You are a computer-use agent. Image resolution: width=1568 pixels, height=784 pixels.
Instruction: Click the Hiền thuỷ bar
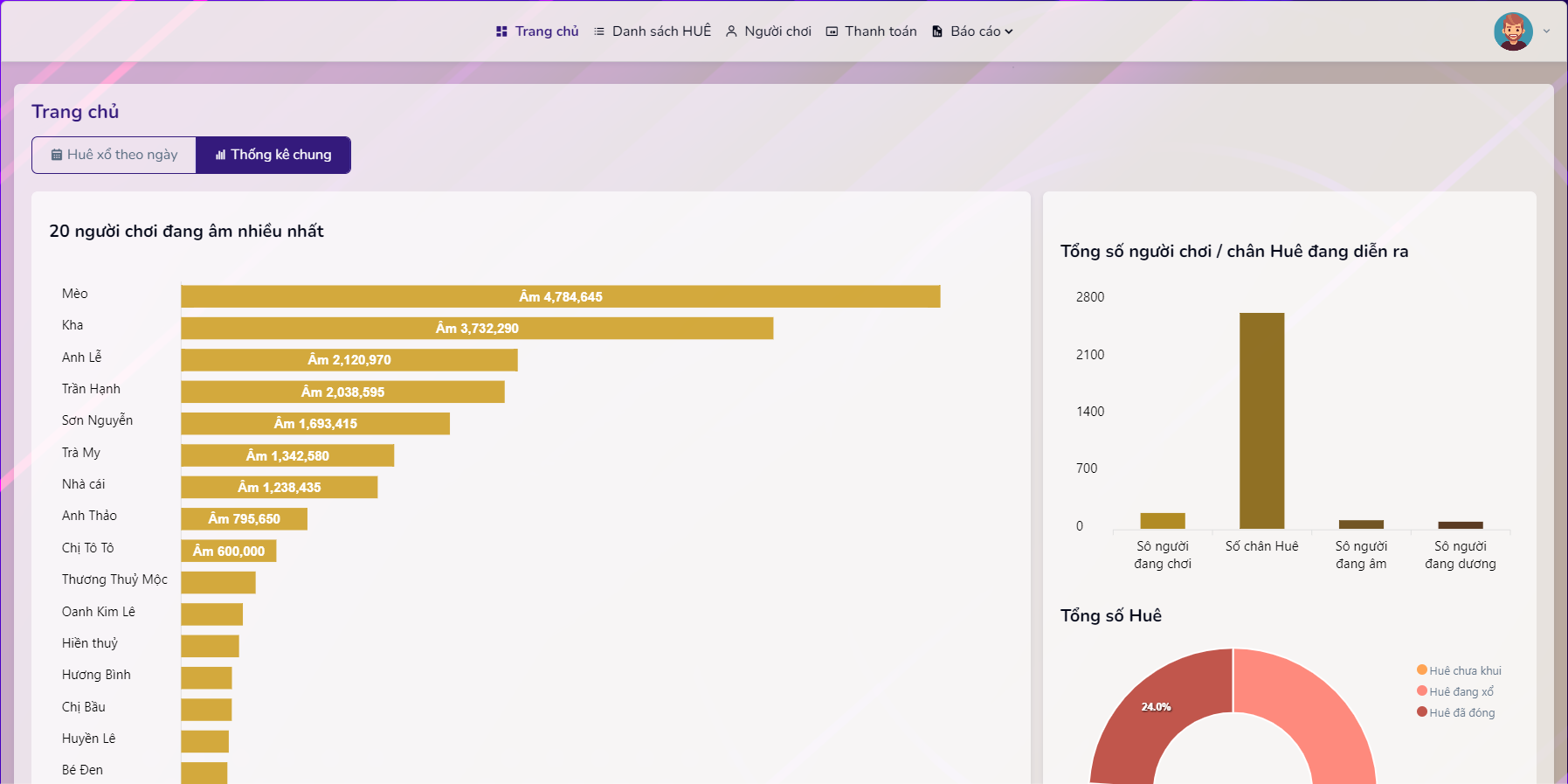pos(210,646)
